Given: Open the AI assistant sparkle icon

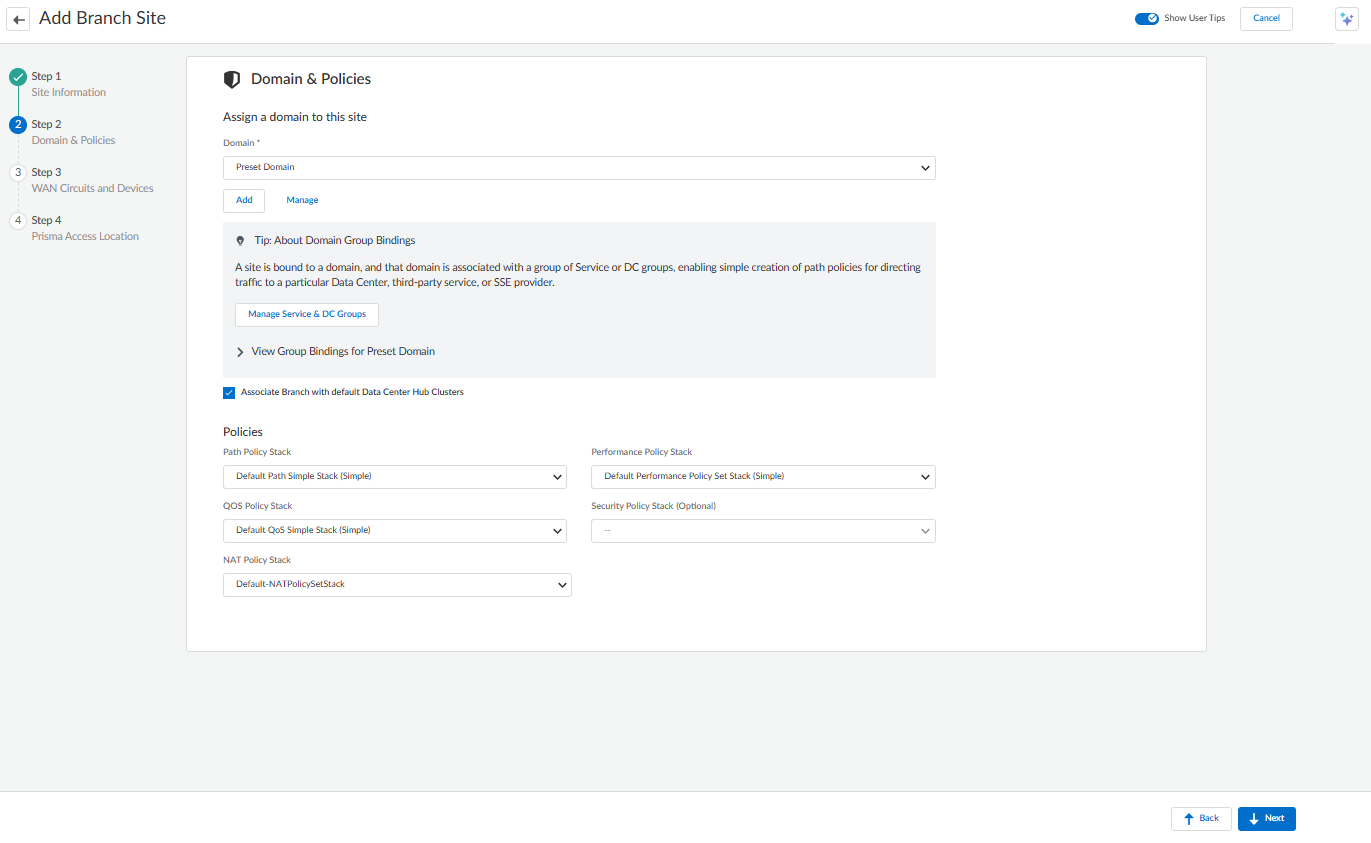Looking at the screenshot, I should 1346,19.
